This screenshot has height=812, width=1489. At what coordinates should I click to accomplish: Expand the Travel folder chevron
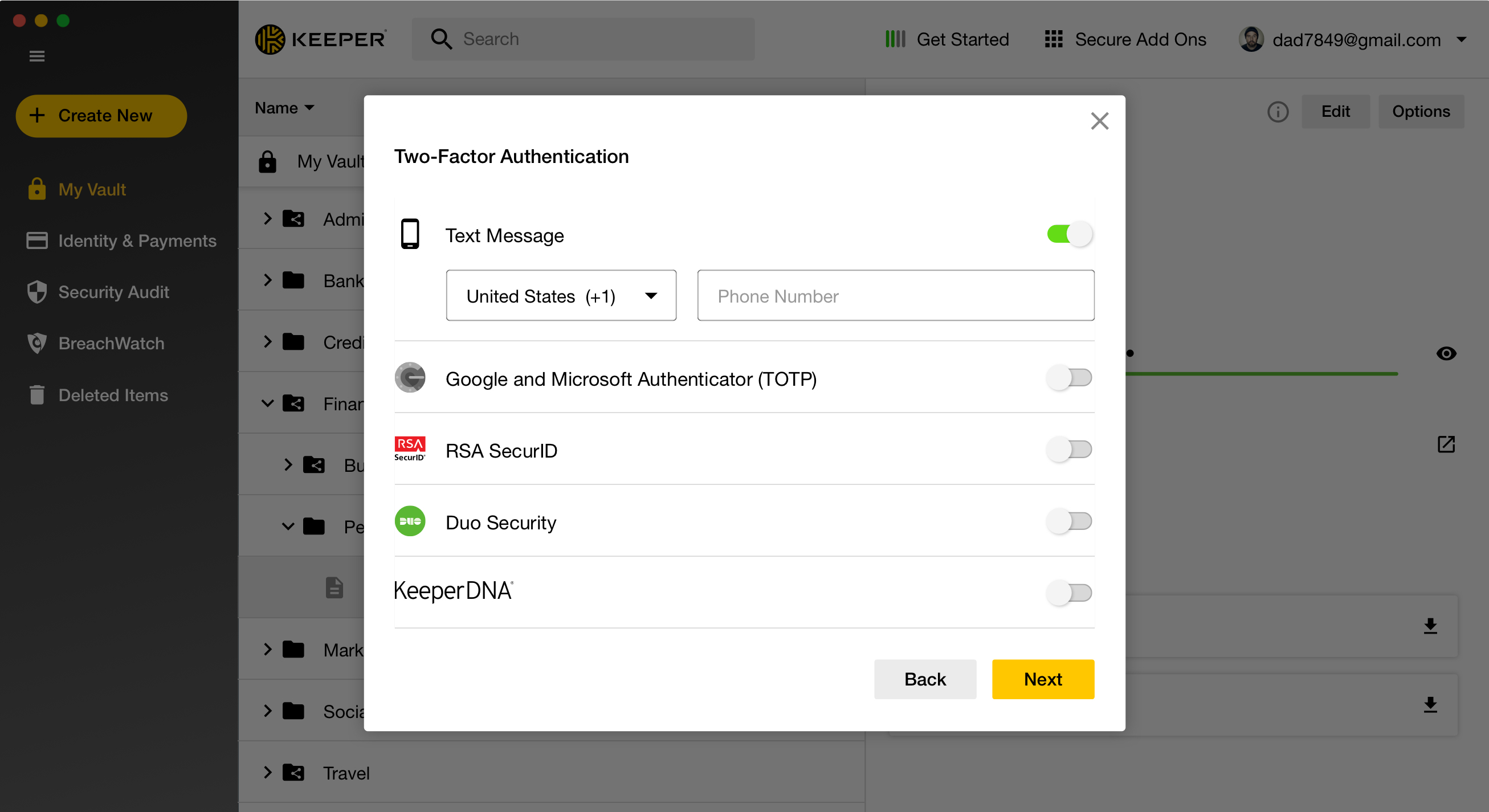coord(267,772)
